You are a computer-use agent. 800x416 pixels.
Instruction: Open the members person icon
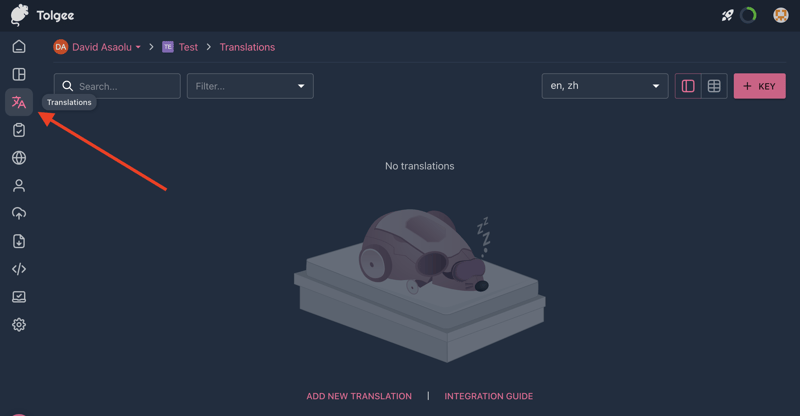tap(19, 186)
